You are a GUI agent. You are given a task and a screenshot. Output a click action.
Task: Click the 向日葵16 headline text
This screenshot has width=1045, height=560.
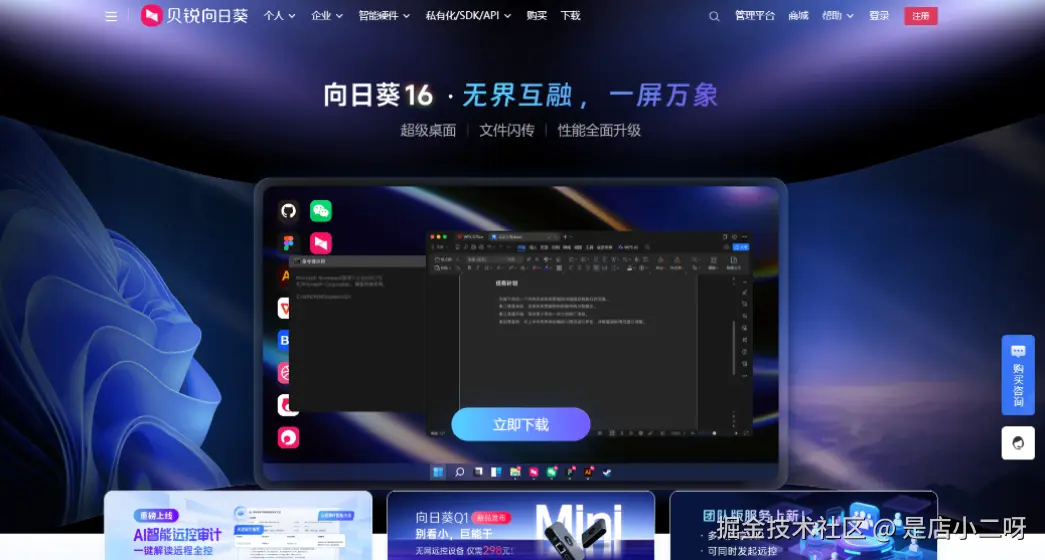(378, 95)
